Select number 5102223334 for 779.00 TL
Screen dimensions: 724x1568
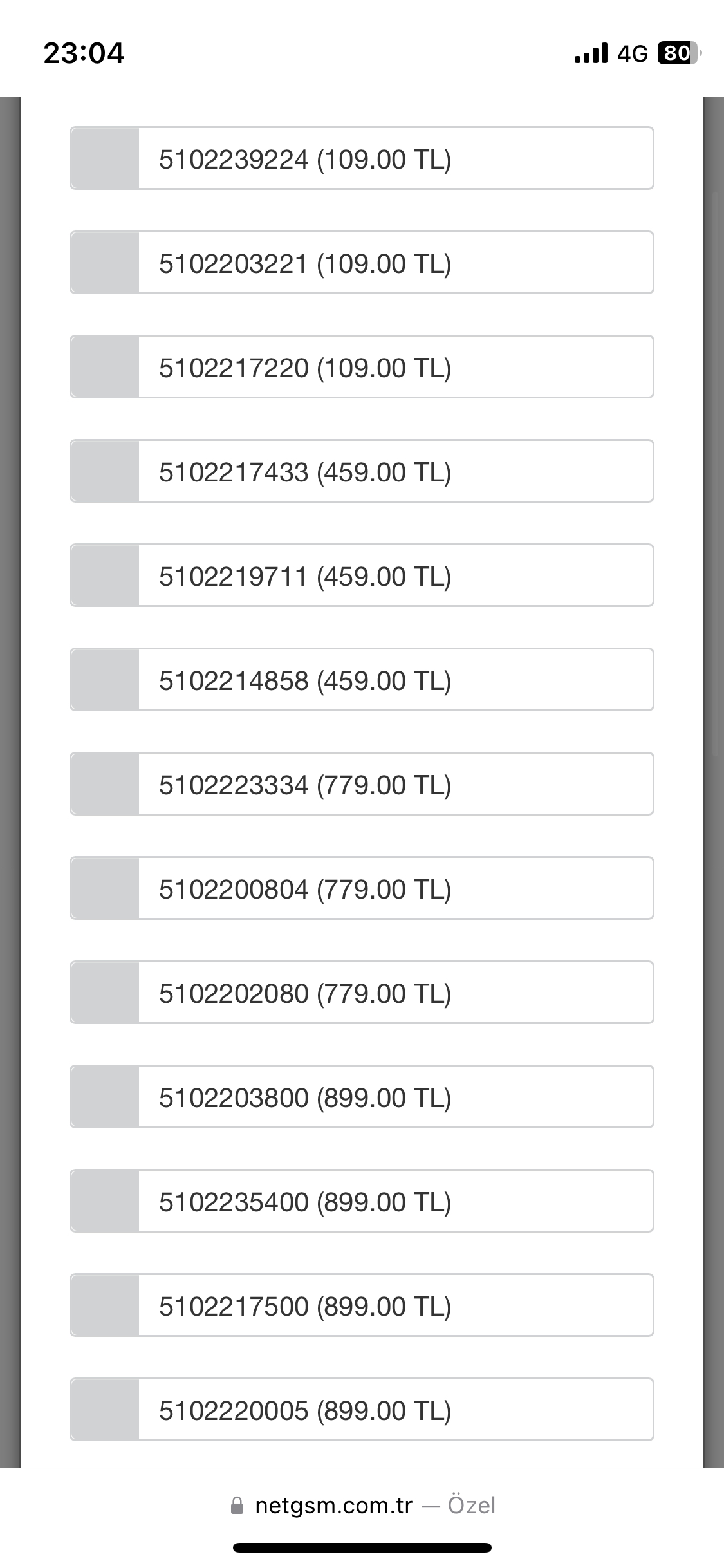(x=362, y=784)
